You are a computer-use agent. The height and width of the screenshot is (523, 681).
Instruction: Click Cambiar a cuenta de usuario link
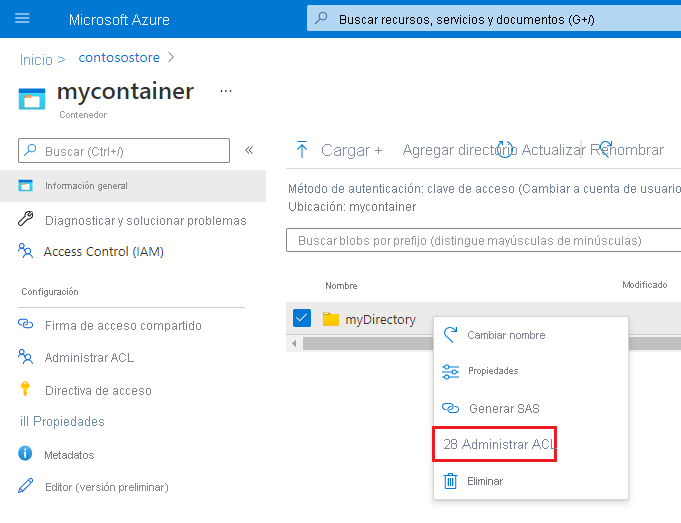point(603,189)
